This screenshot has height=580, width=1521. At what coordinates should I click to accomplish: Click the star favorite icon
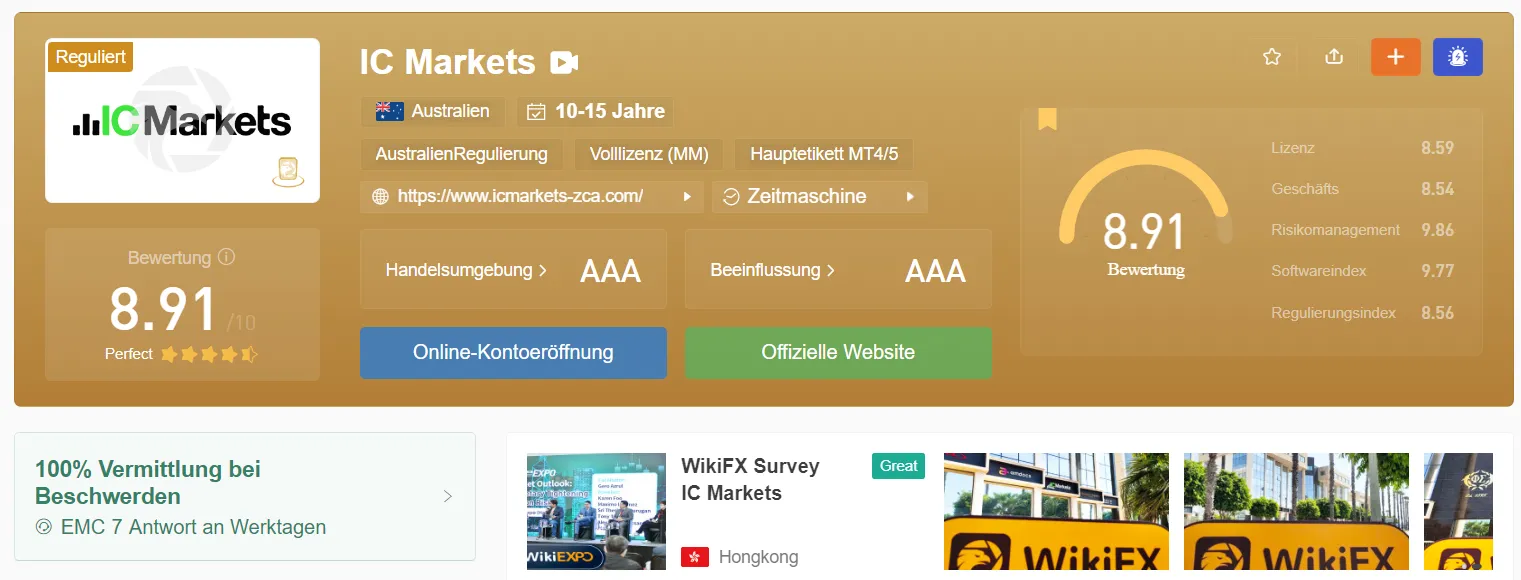(x=1272, y=57)
